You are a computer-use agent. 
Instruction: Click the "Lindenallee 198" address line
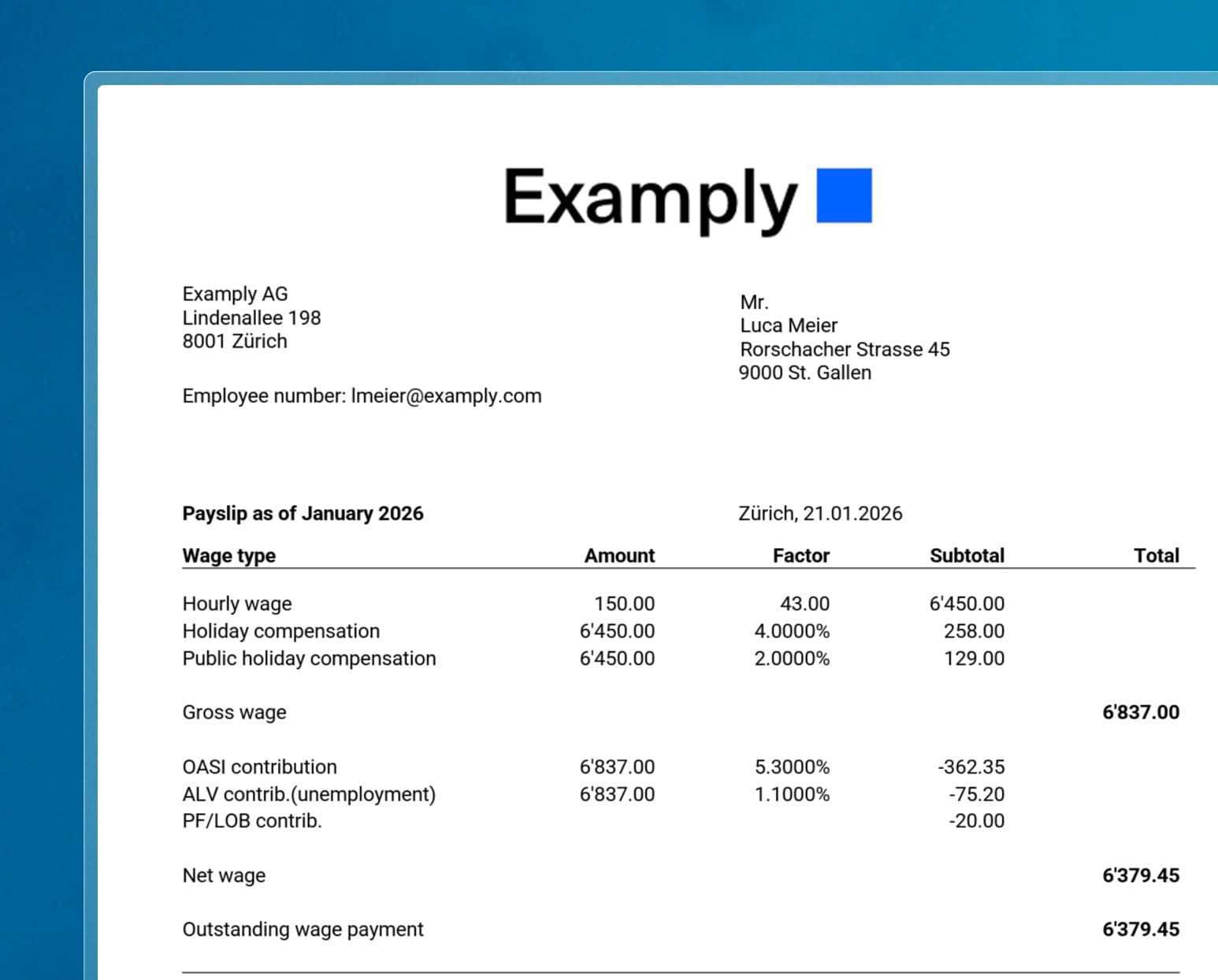(251, 317)
